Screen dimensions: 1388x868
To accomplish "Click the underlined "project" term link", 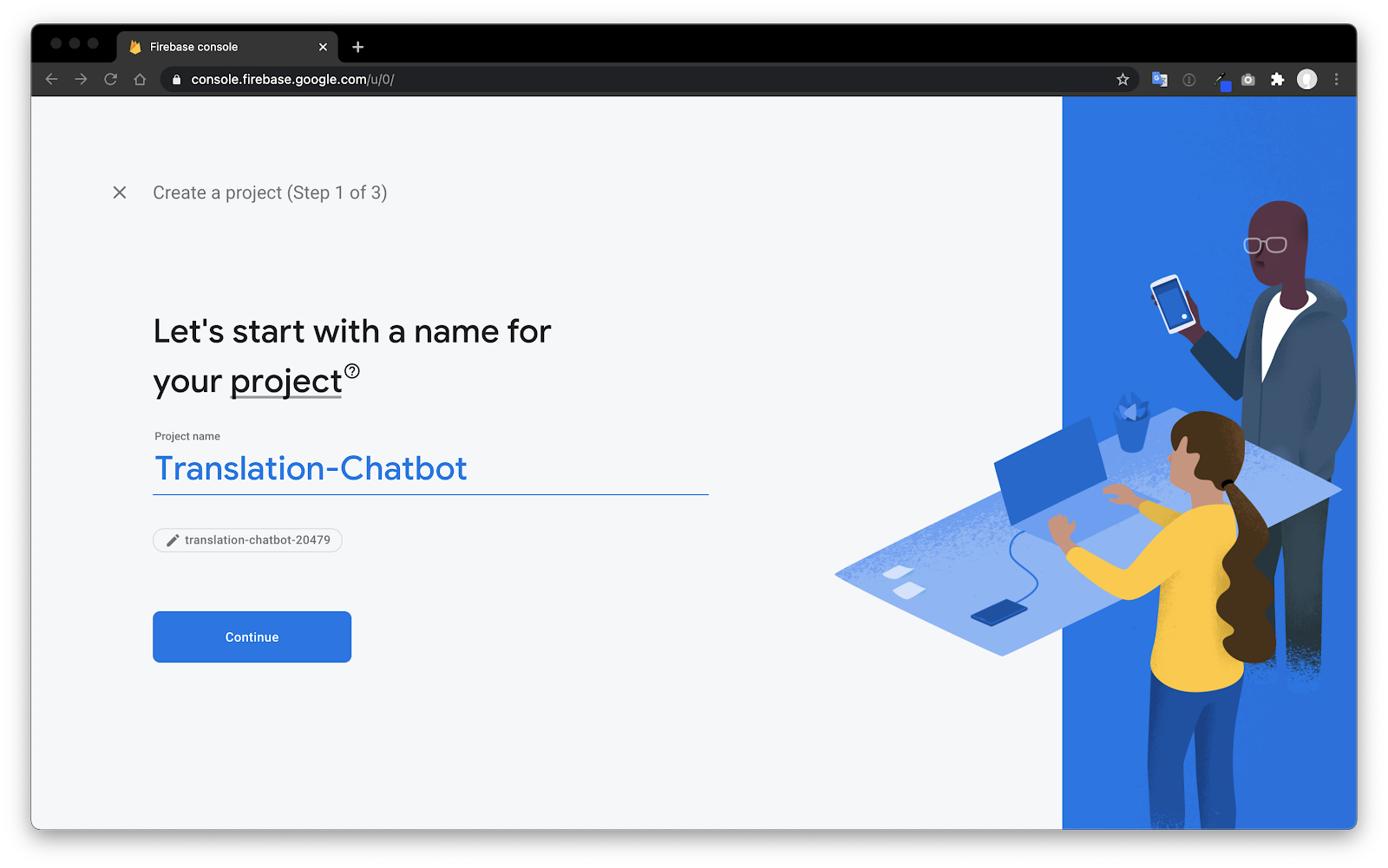I will point(286,382).
